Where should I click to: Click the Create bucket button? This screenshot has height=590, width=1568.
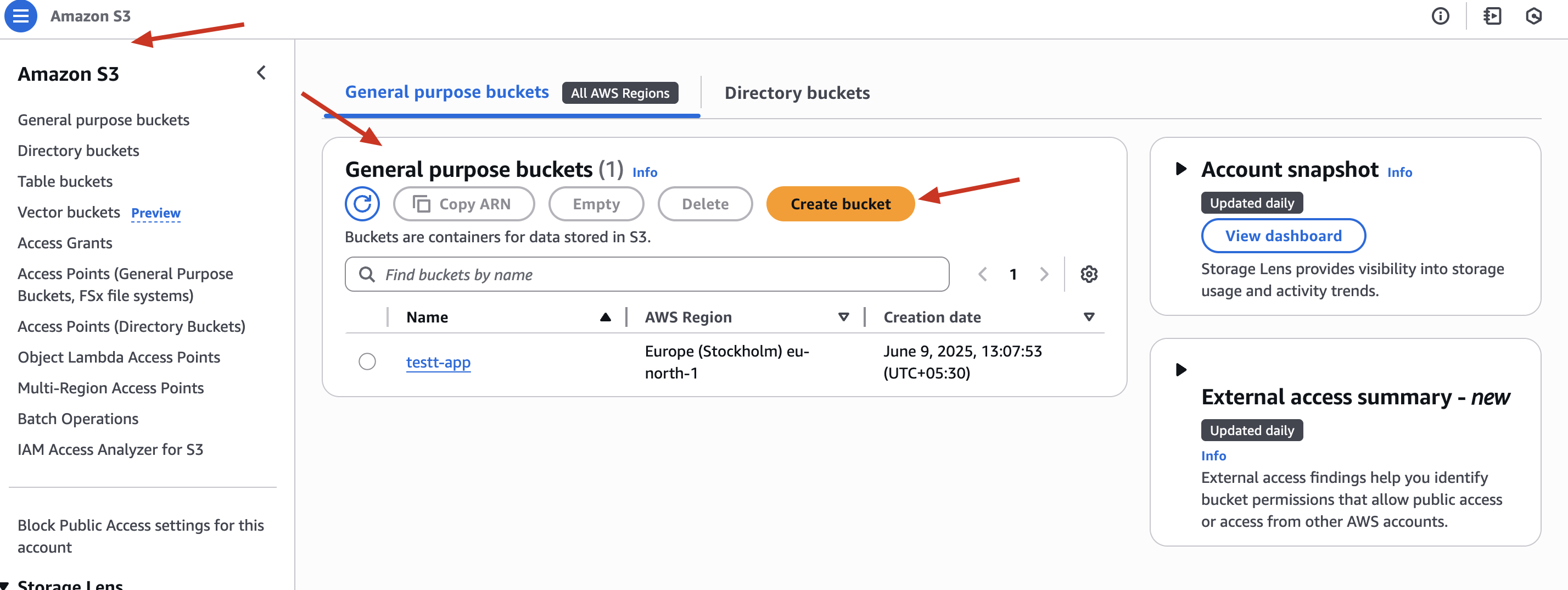[840, 204]
